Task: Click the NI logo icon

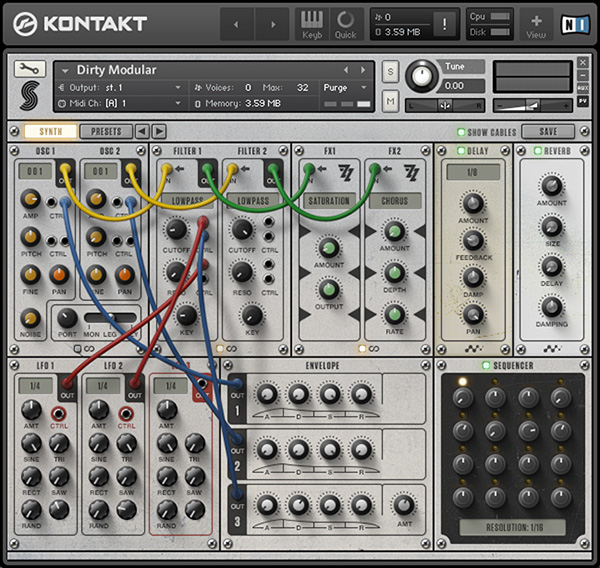Action: click(x=575, y=22)
